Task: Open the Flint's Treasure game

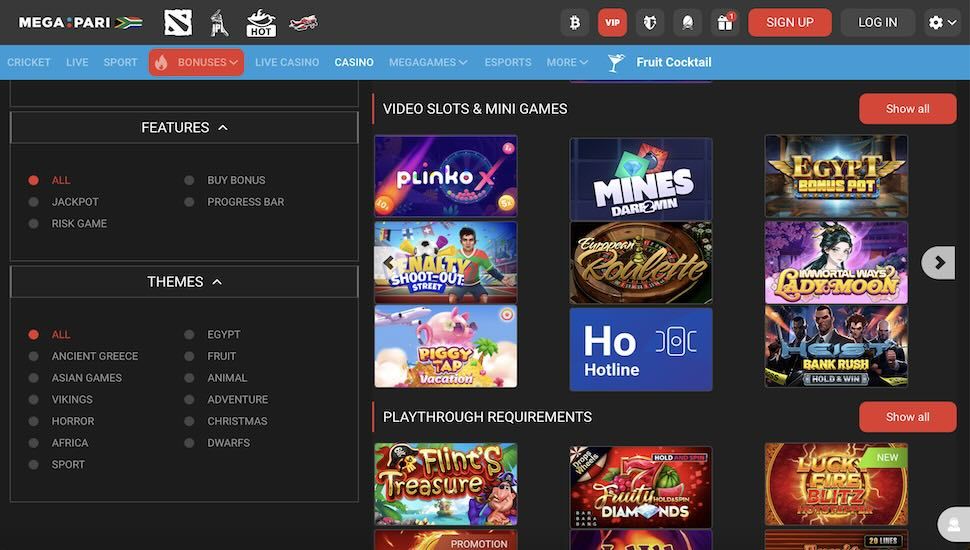Action: 446,484
